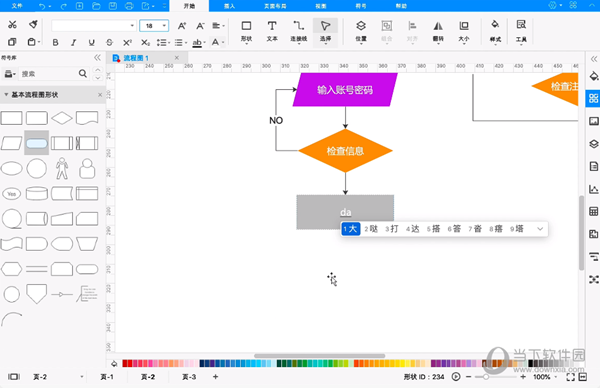This screenshot has width=600, height=388.
Task: Collapse the symbol library panel
Action: pyautogui.click(x=97, y=58)
